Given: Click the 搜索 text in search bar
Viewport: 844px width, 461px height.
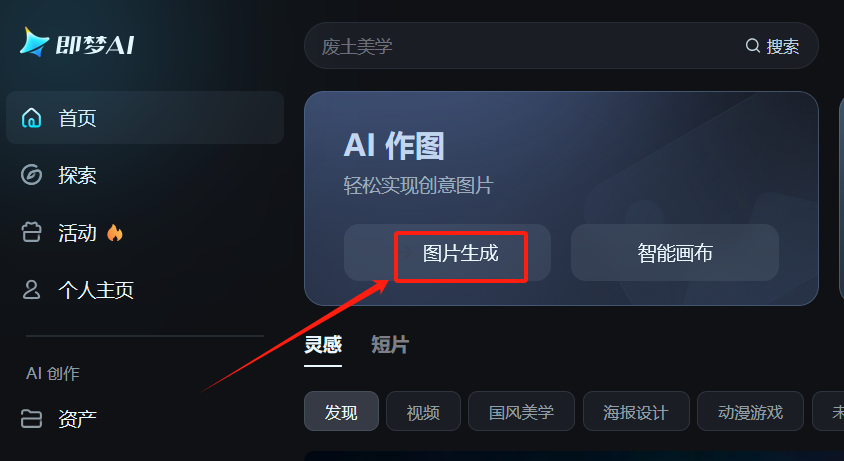Looking at the screenshot, I should pyautogui.click(x=783, y=46).
